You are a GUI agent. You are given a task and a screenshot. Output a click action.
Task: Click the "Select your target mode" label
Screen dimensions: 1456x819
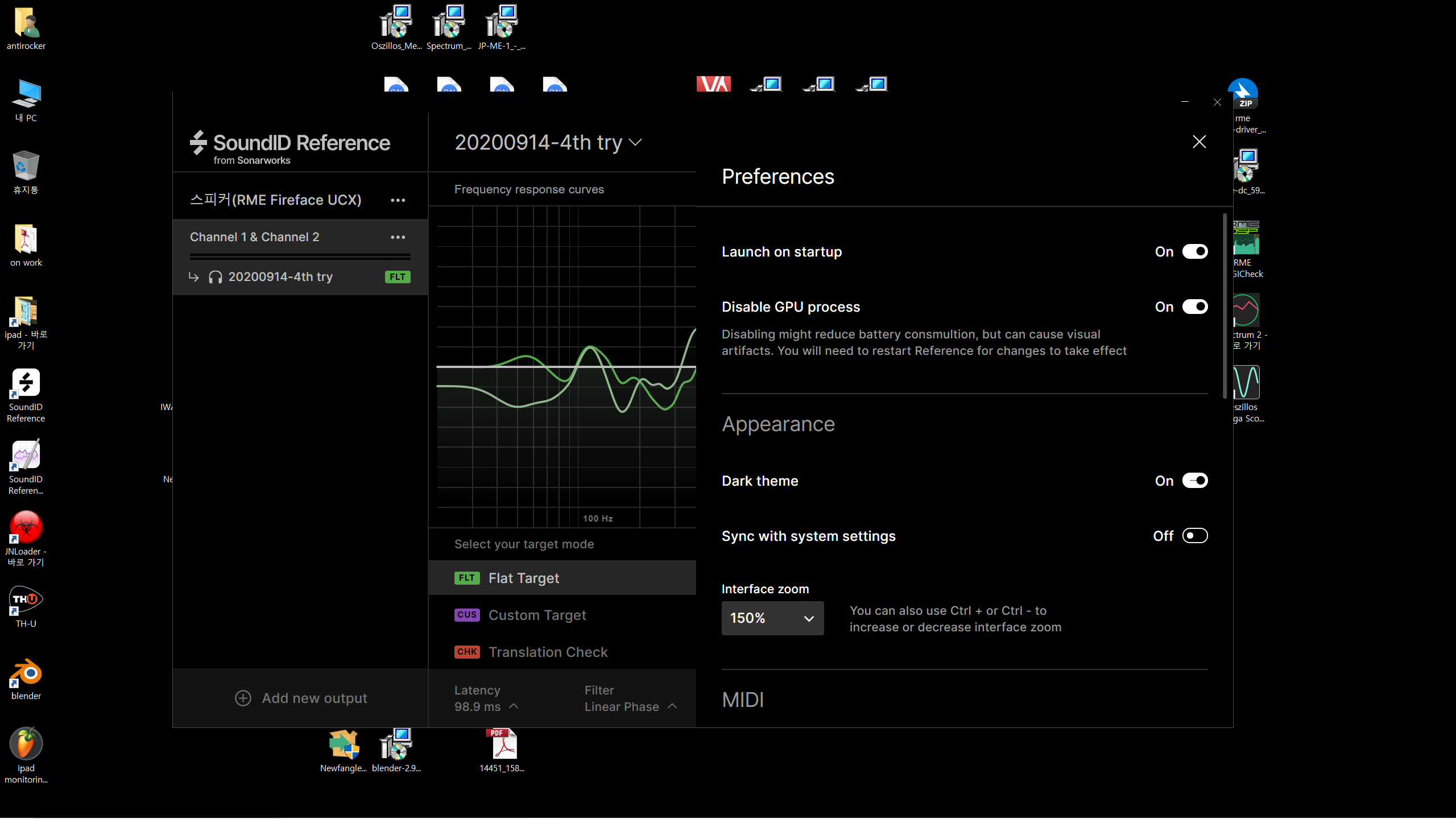(x=524, y=544)
